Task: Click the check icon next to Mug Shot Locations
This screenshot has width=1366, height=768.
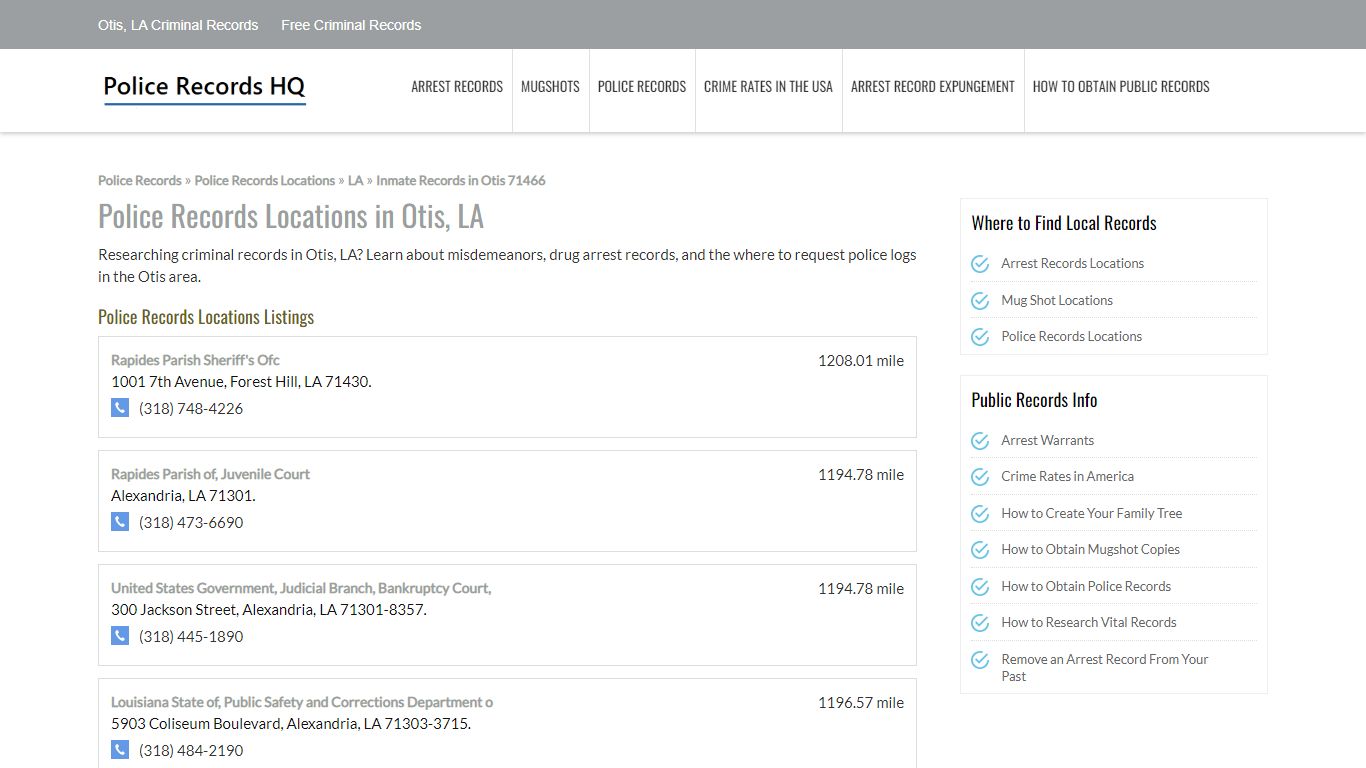Action: point(980,300)
